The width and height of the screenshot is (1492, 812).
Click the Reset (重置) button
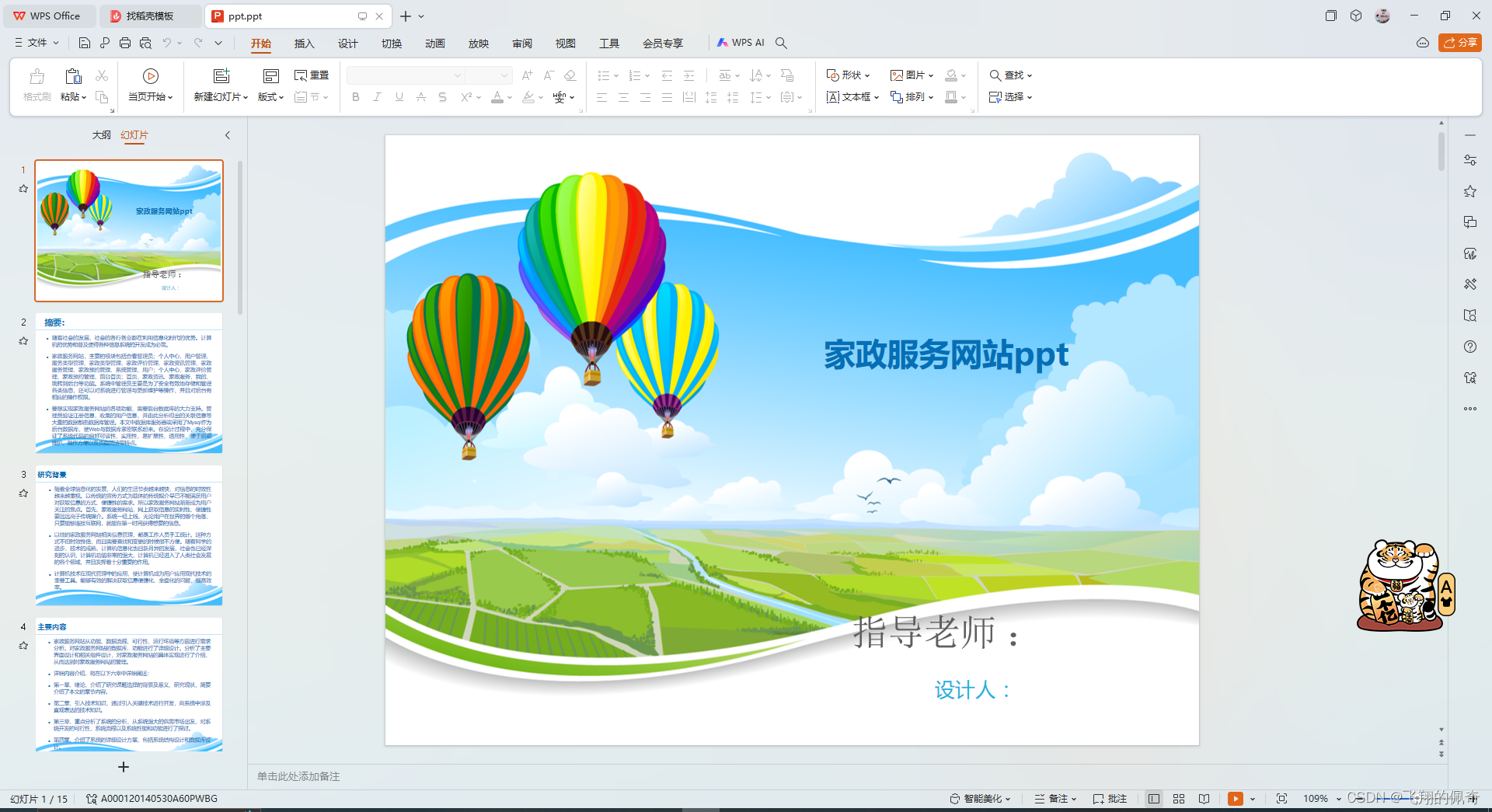pos(312,75)
